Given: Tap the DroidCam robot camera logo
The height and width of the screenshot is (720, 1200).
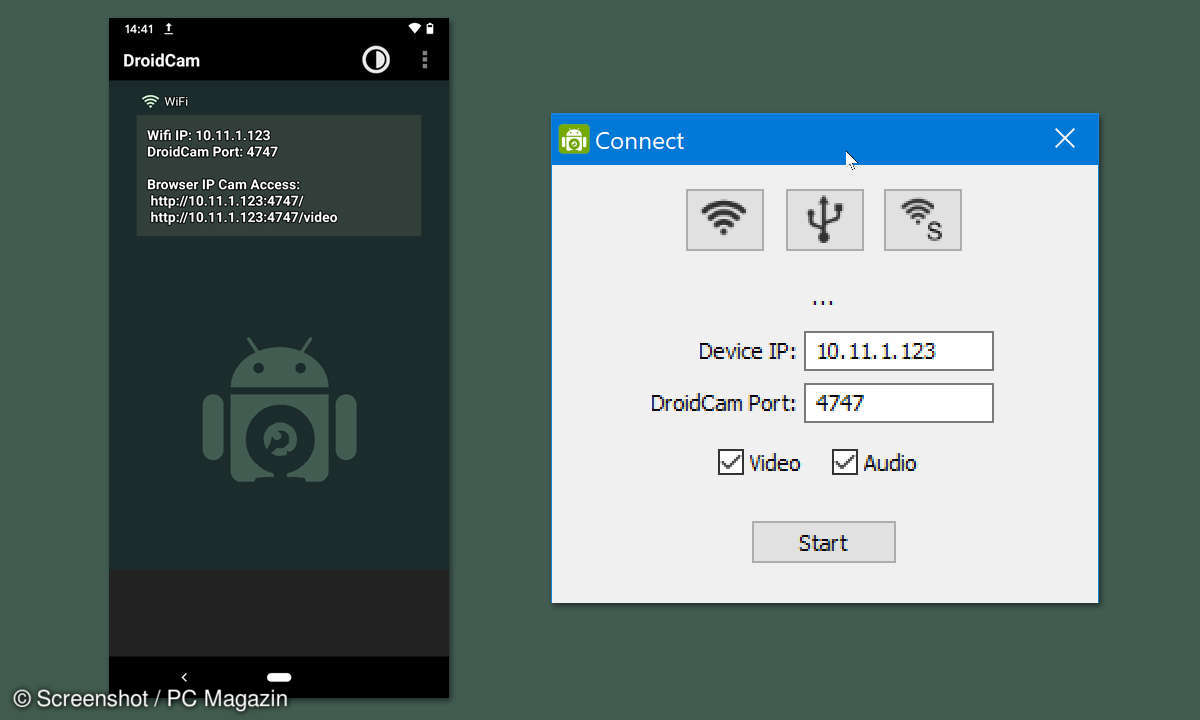Looking at the screenshot, I should coord(280,410).
